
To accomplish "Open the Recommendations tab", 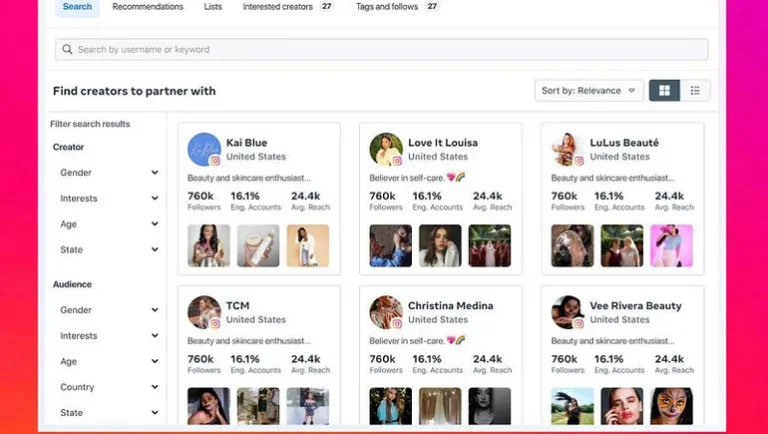I will [x=148, y=7].
